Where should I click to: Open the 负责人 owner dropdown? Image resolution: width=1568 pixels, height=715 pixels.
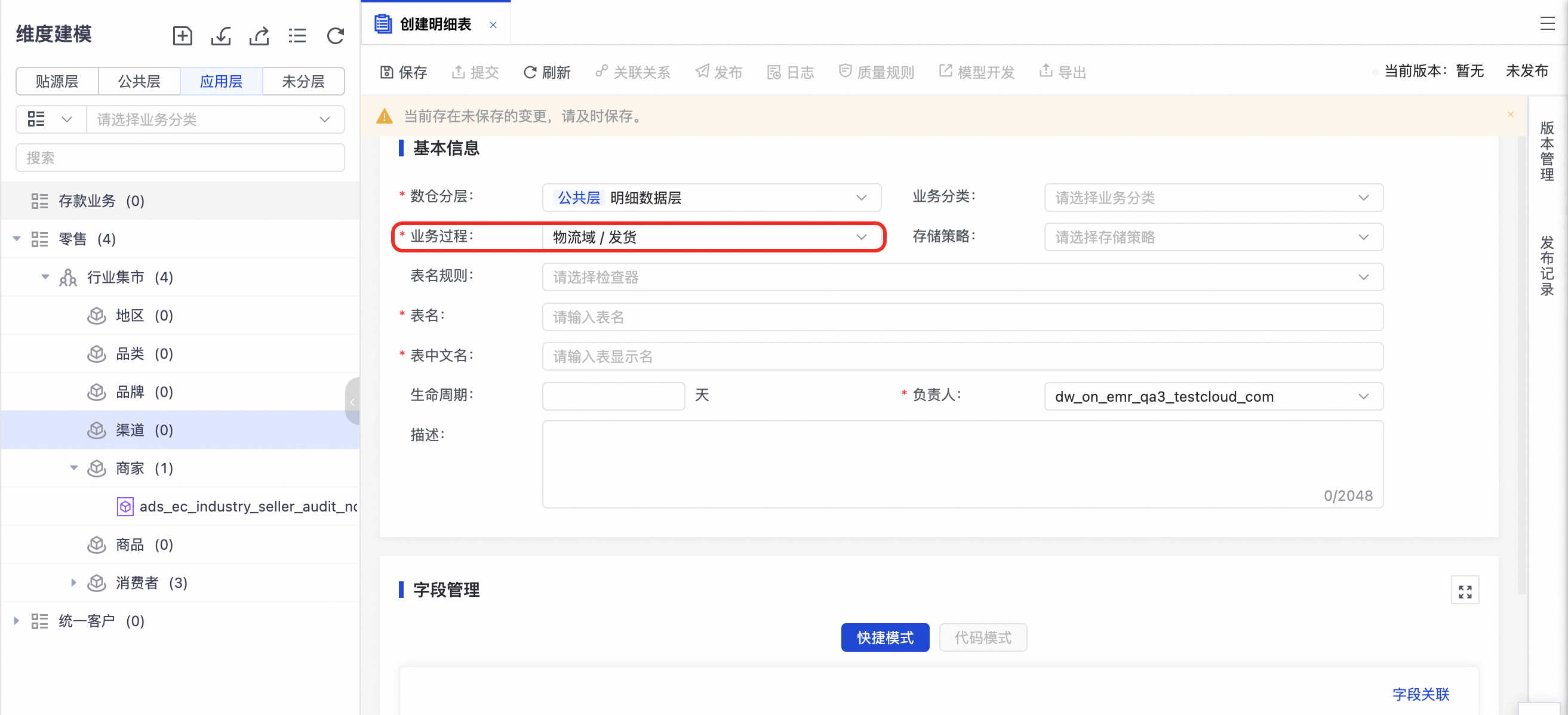coord(1213,396)
